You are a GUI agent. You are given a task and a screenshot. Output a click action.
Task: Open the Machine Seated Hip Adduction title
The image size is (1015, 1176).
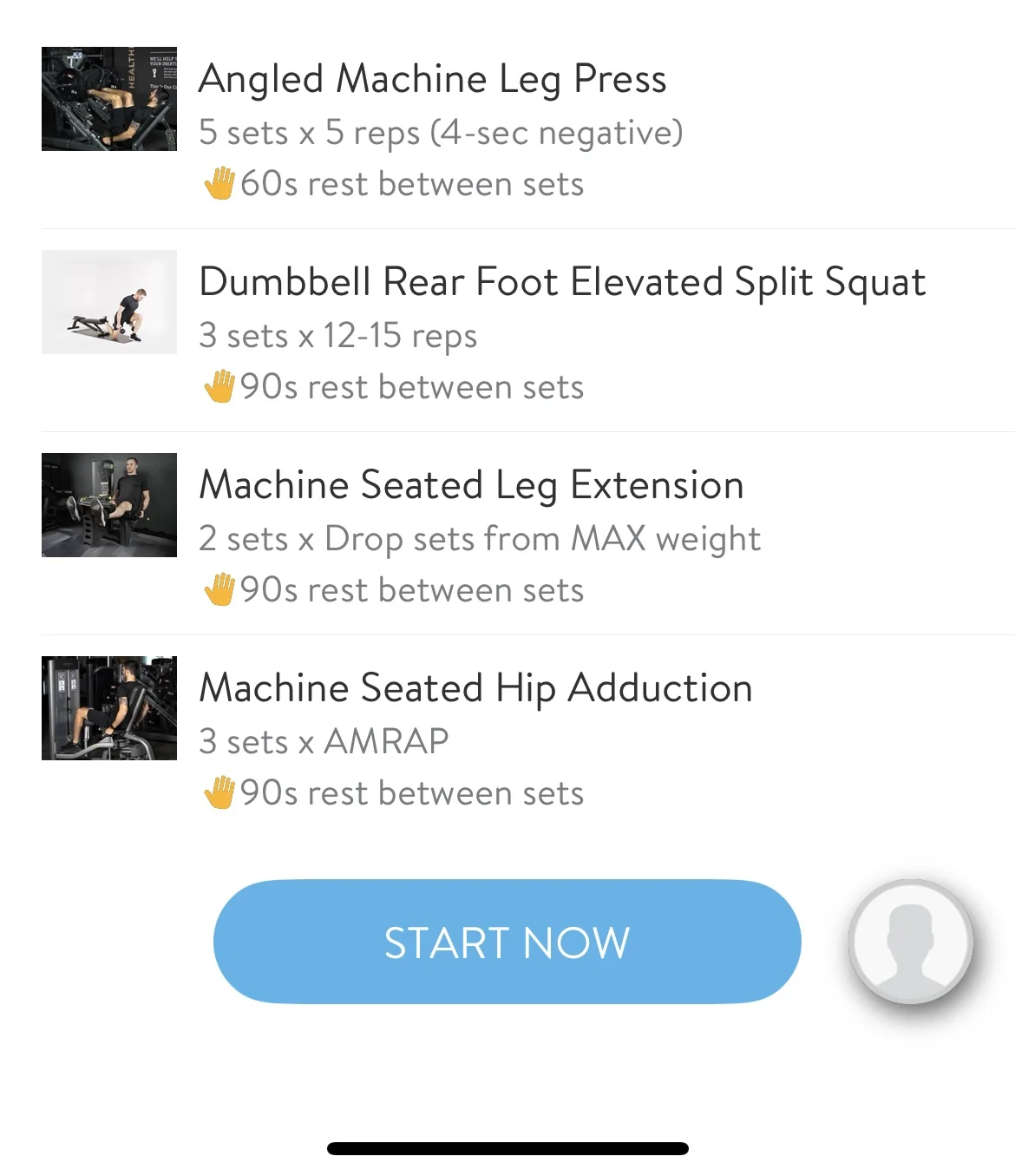475,688
